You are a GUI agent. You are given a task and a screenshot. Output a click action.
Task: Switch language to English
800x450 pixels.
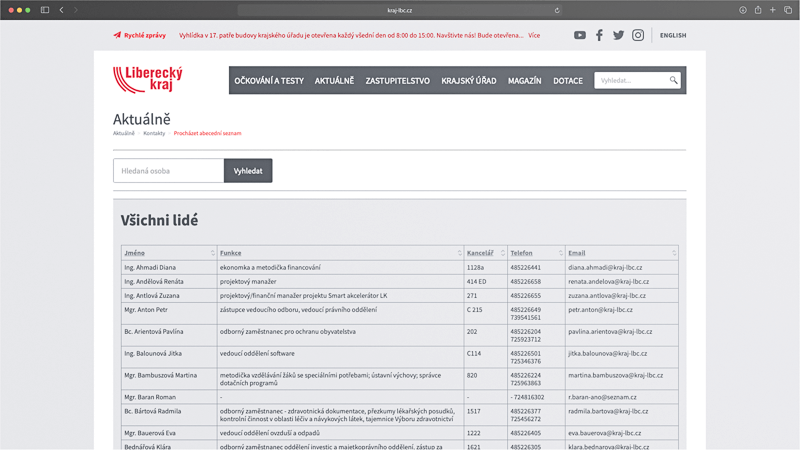click(x=673, y=35)
